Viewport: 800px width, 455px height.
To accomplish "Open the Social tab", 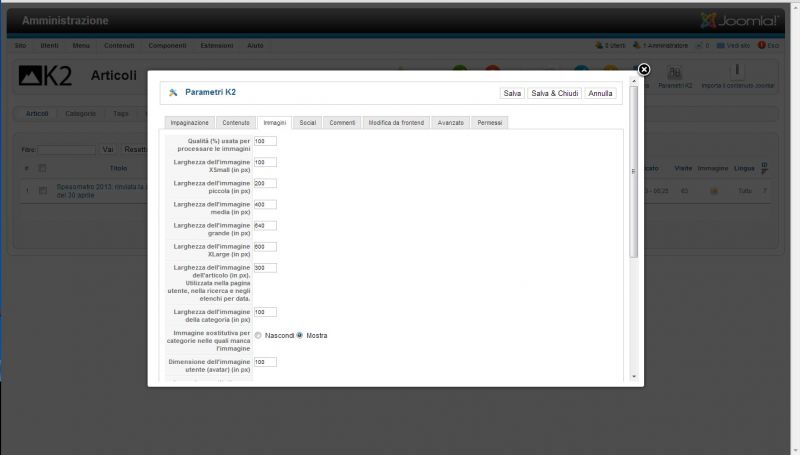I will [x=308, y=122].
